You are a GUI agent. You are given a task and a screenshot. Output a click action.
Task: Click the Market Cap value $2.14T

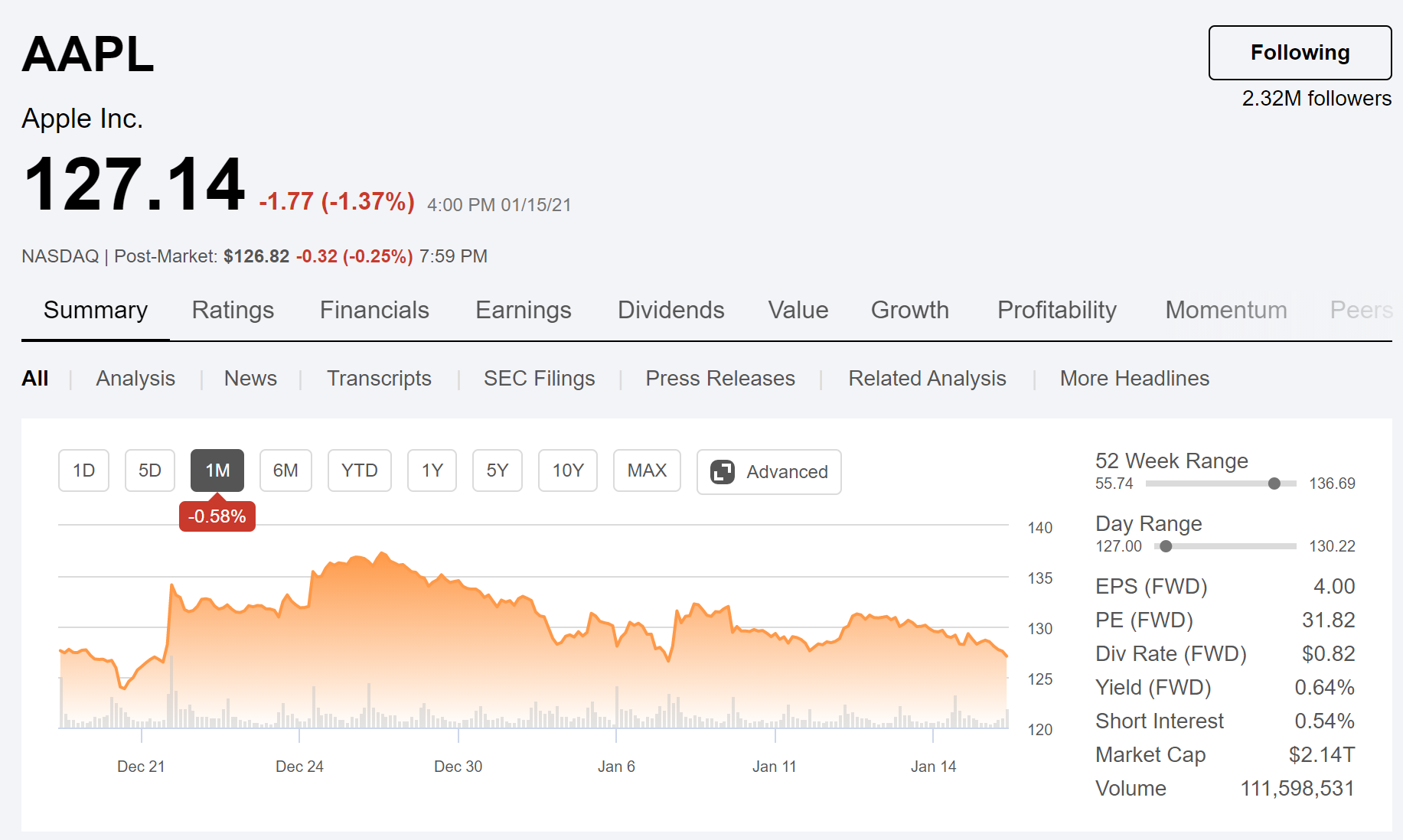(x=1322, y=755)
